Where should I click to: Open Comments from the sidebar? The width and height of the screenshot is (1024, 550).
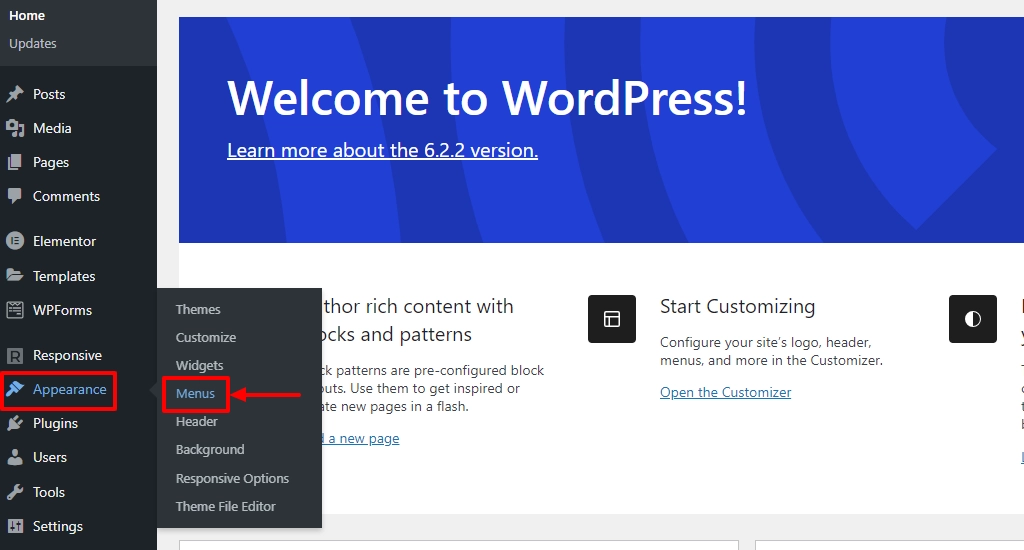click(x=67, y=196)
